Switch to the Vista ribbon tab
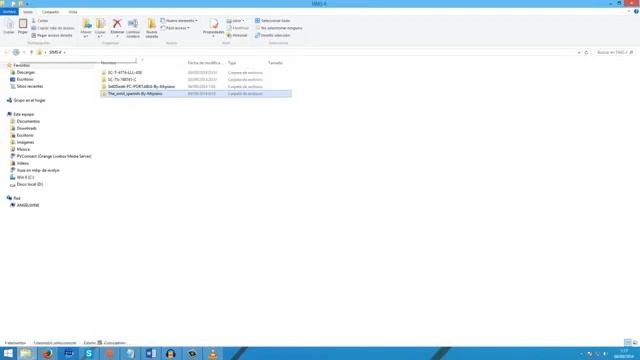 [x=73, y=12]
